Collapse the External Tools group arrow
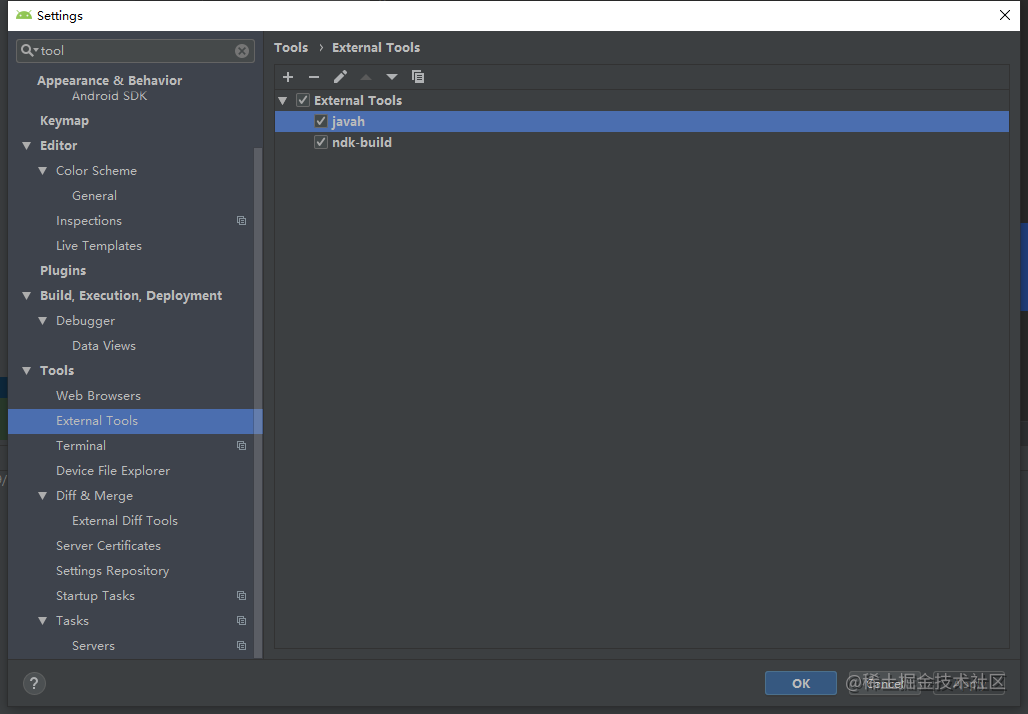The image size is (1028, 714). pos(283,100)
